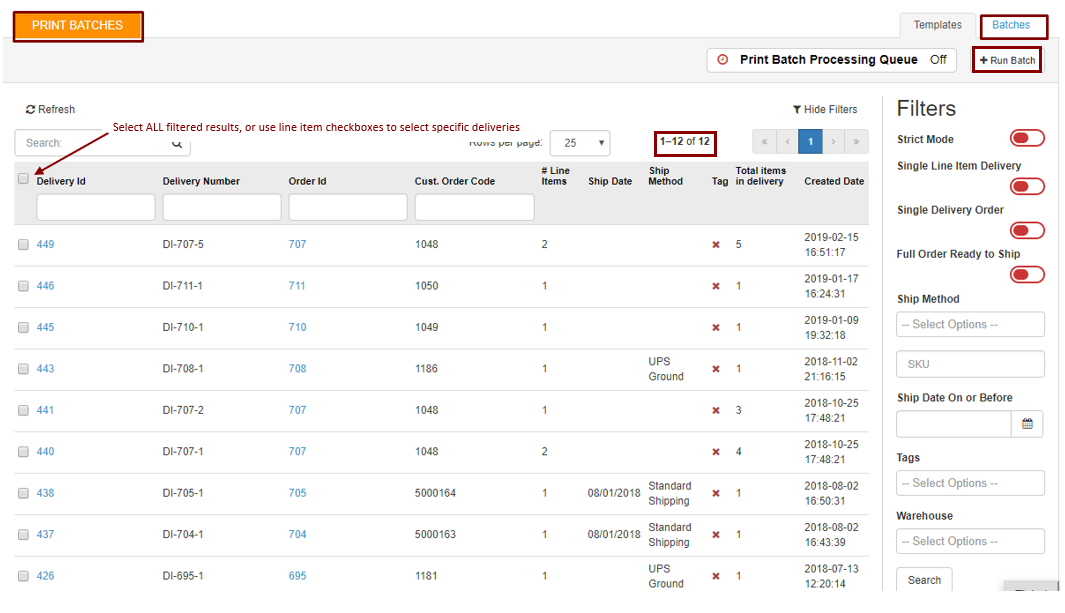
Task: Click the red tag X for delivery 441
Action: coord(716,410)
